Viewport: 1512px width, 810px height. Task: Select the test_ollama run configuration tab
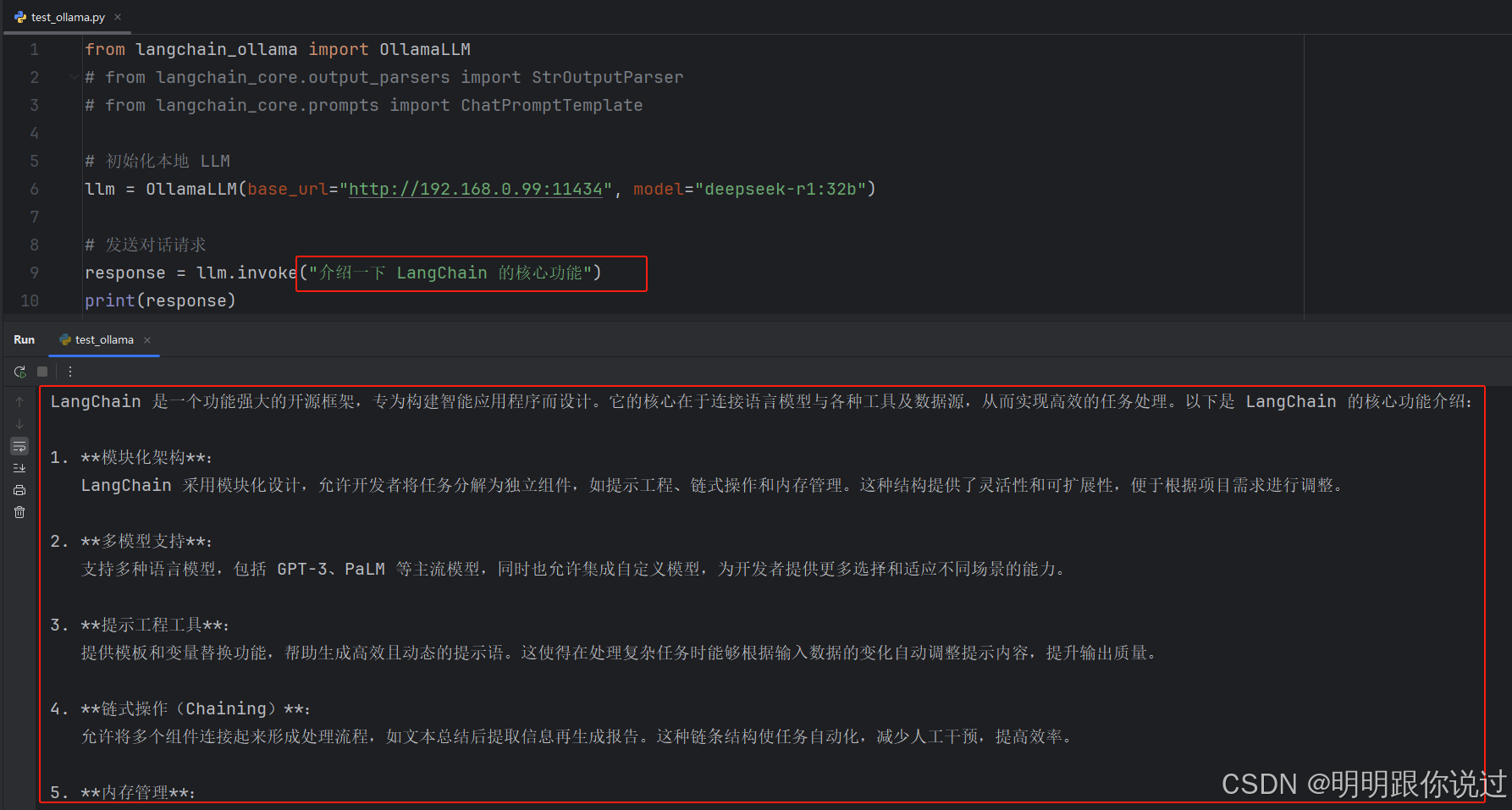point(104,339)
